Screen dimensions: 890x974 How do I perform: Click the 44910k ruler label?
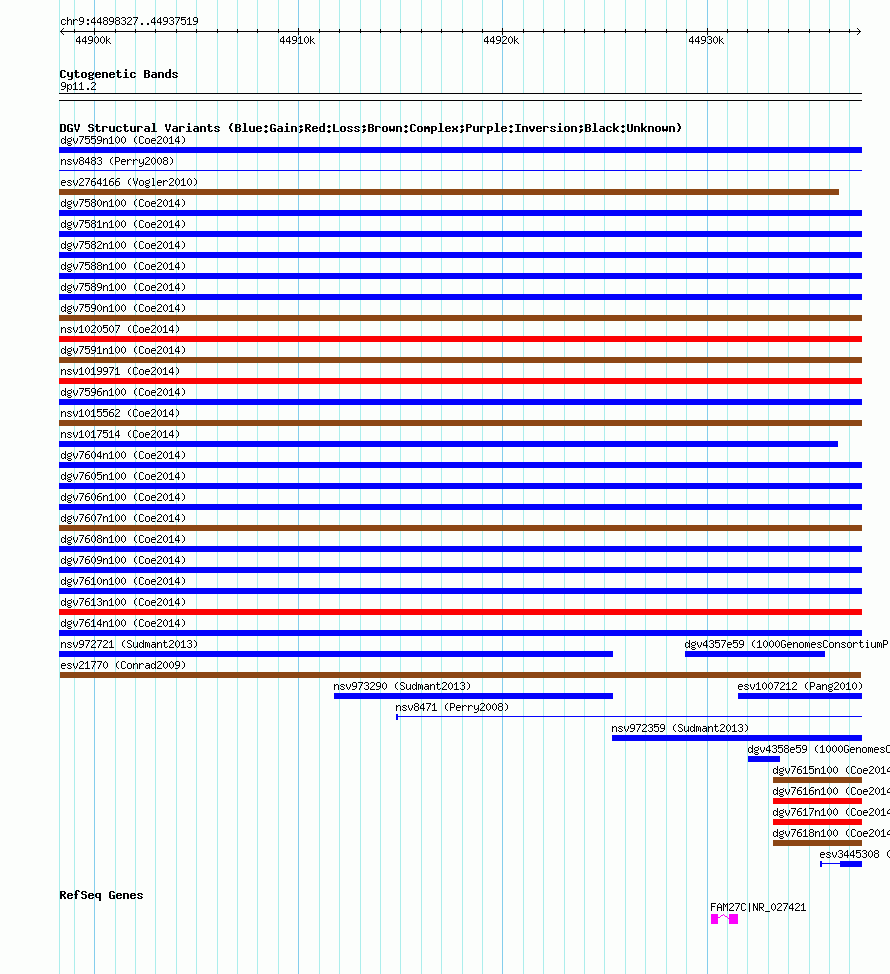pos(297,40)
